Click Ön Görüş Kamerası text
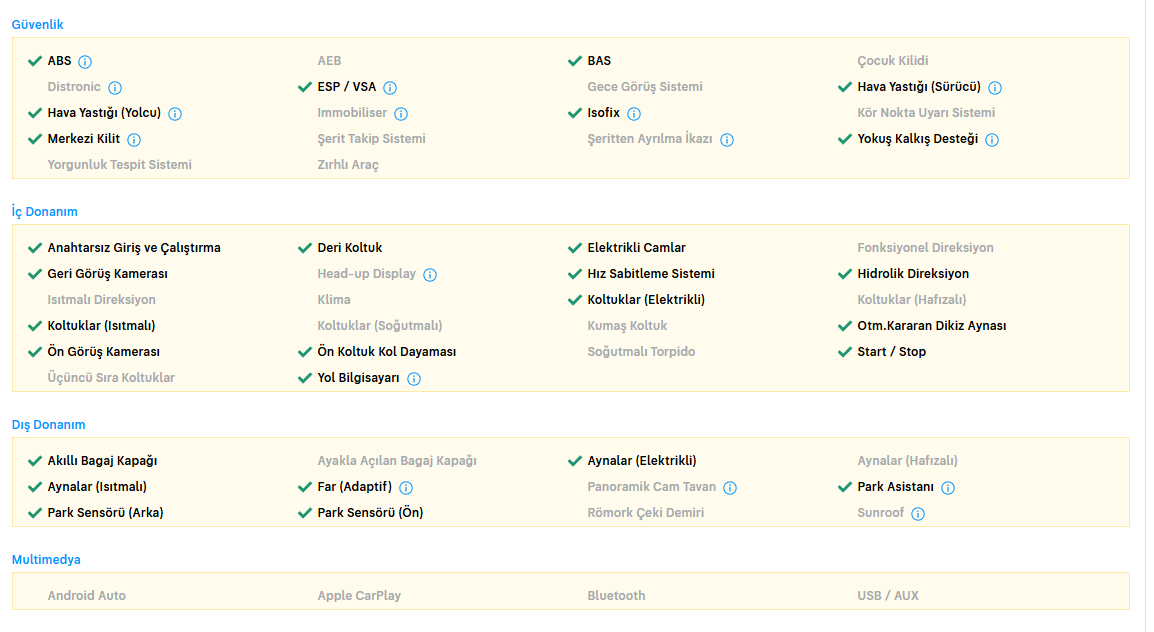 [x=104, y=352]
